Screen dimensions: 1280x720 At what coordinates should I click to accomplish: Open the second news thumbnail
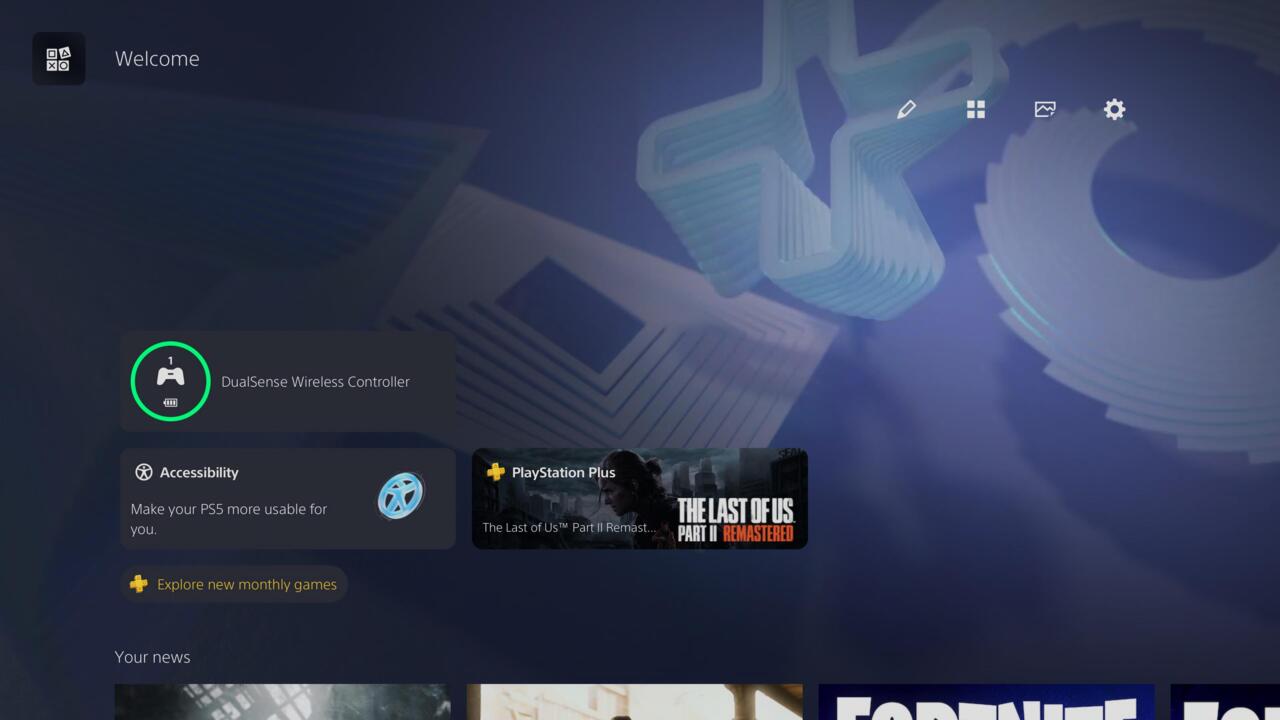pos(634,702)
